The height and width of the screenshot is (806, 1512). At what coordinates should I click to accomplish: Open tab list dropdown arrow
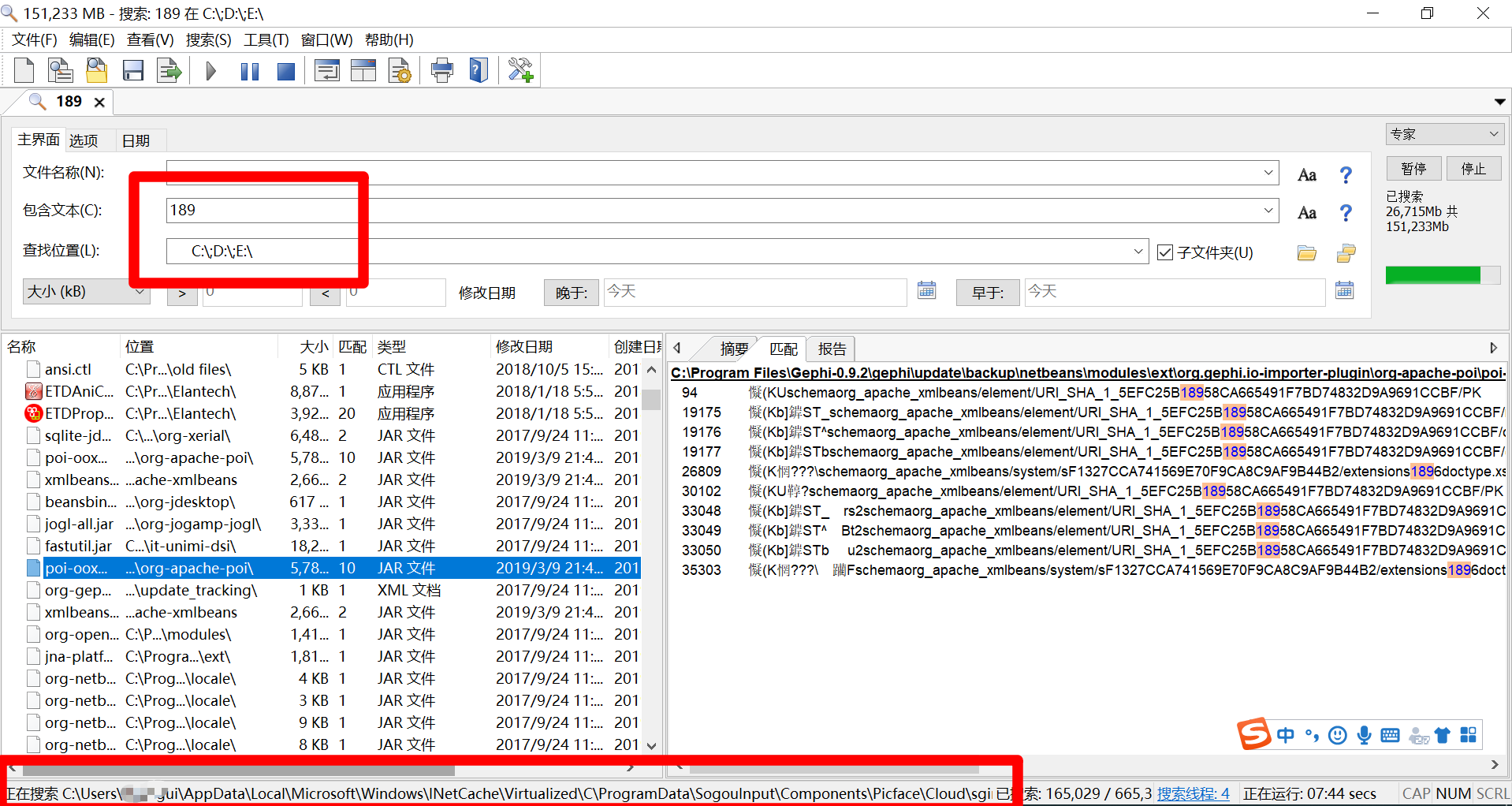(1499, 102)
